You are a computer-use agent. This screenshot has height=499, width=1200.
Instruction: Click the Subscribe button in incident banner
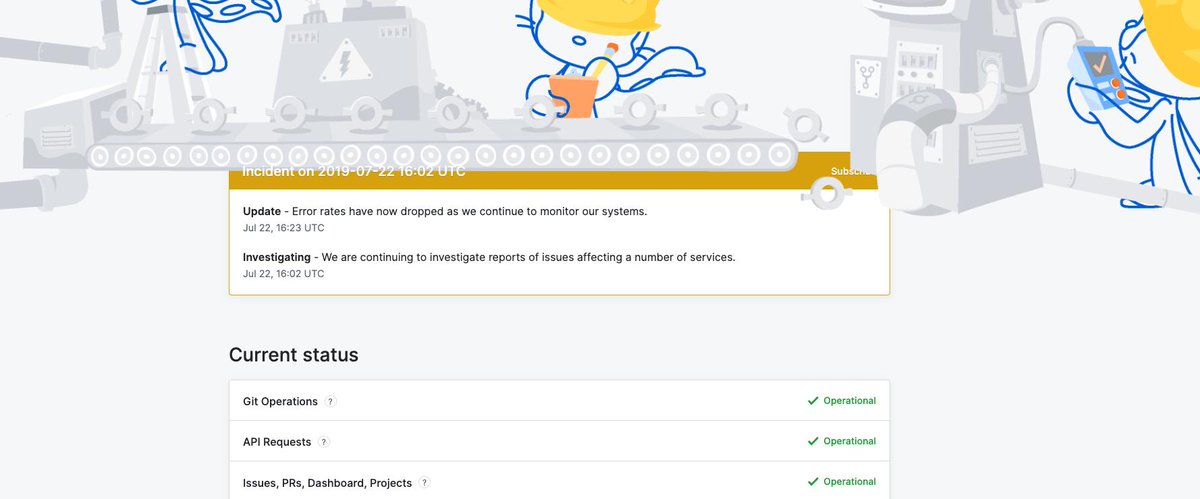pos(852,171)
